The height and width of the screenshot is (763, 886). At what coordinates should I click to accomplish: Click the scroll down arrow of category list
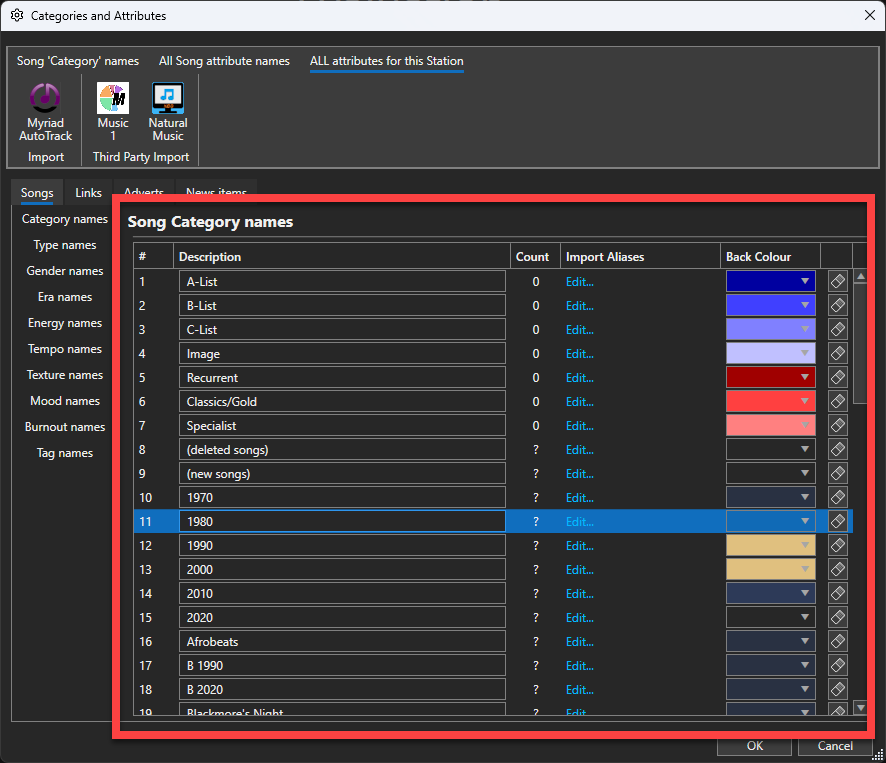coord(860,708)
